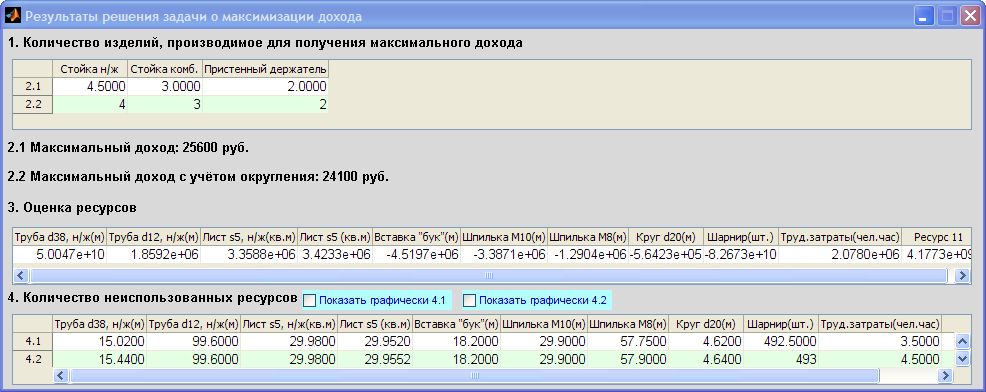Click cell 492.5000 in row 4.1

[x=780, y=341]
